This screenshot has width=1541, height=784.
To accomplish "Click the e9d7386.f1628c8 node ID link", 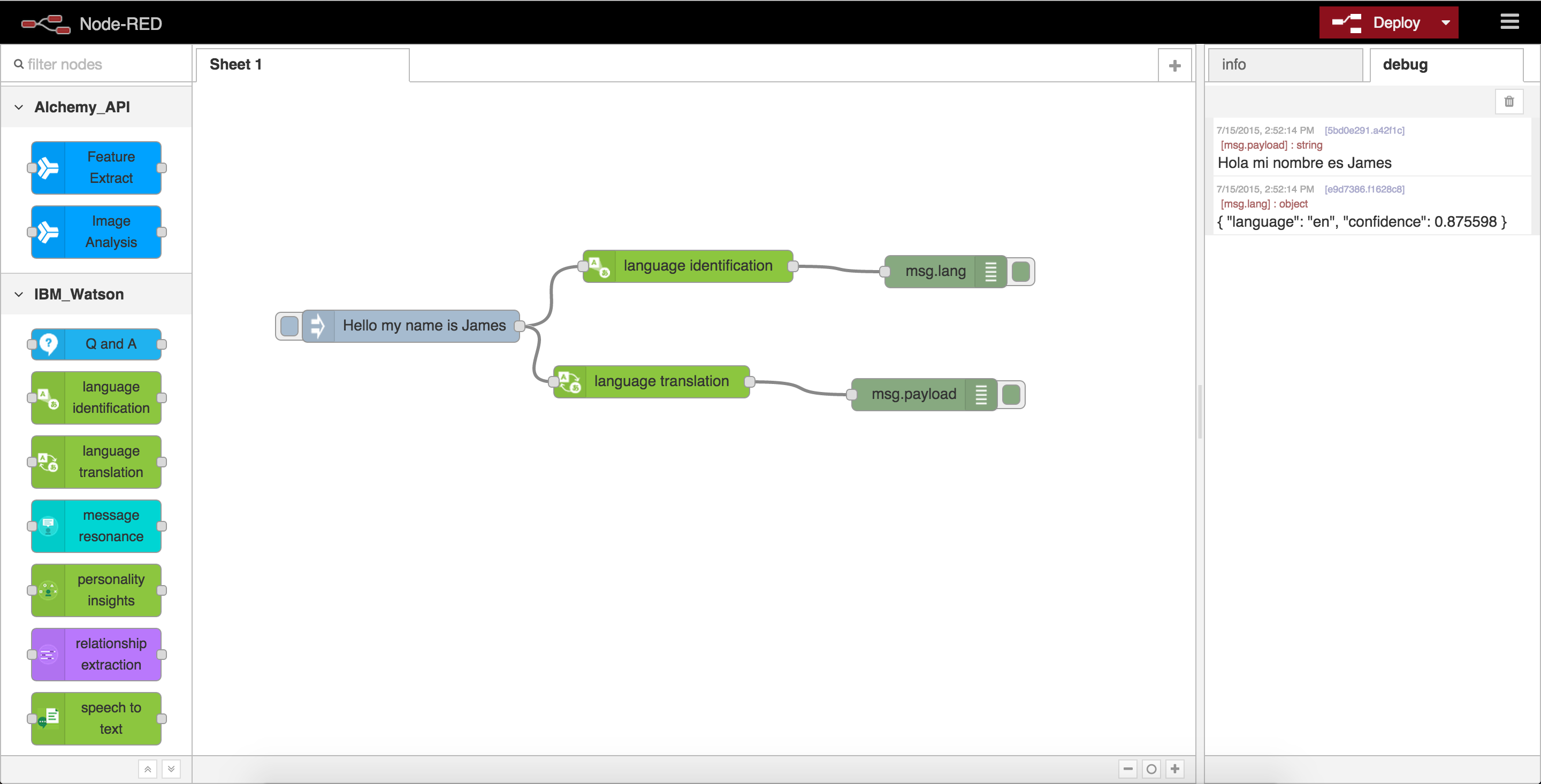I will coord(1364,189).
